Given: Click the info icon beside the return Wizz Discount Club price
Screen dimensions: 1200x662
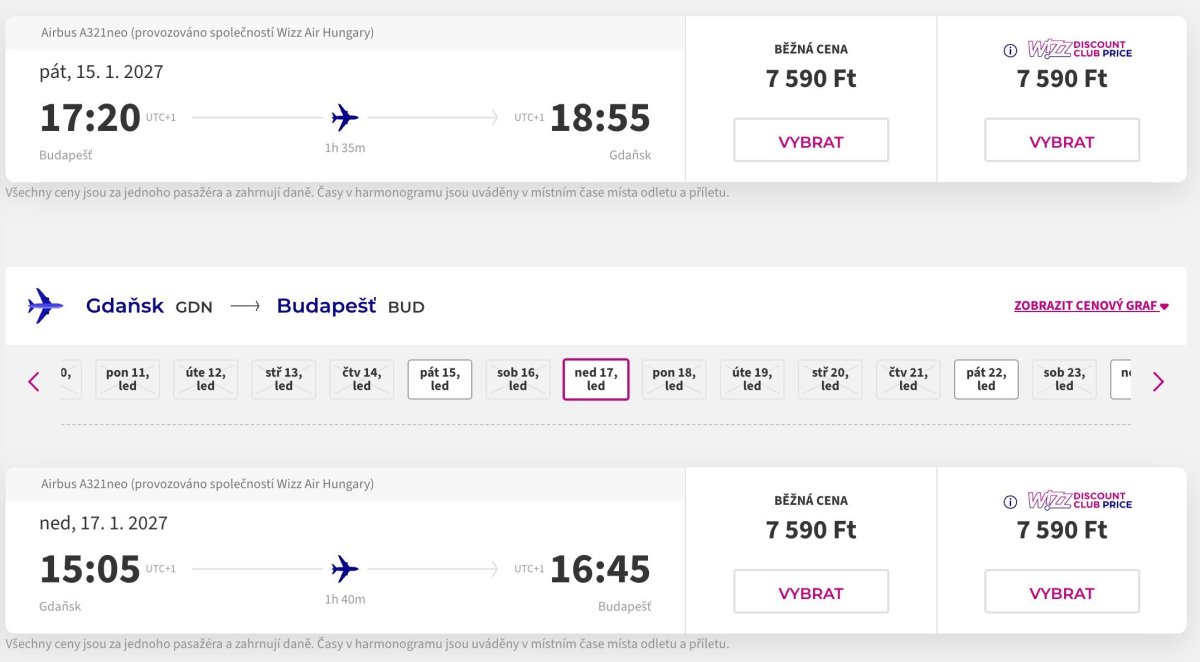Looking at the screenshot, I should (x=1010, y=501).
